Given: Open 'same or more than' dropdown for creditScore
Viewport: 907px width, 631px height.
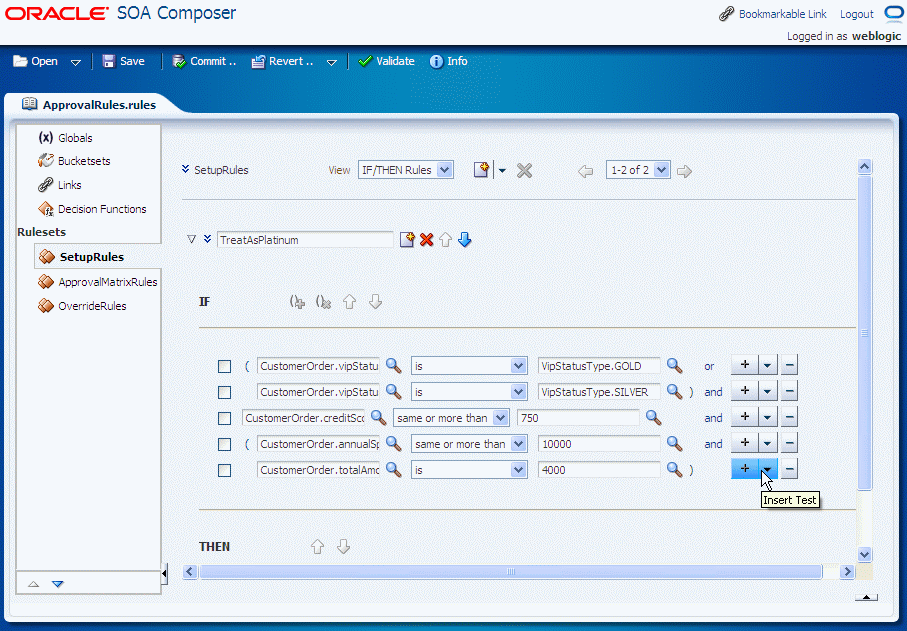Looking at the screenshot, I should coord(451,418).
